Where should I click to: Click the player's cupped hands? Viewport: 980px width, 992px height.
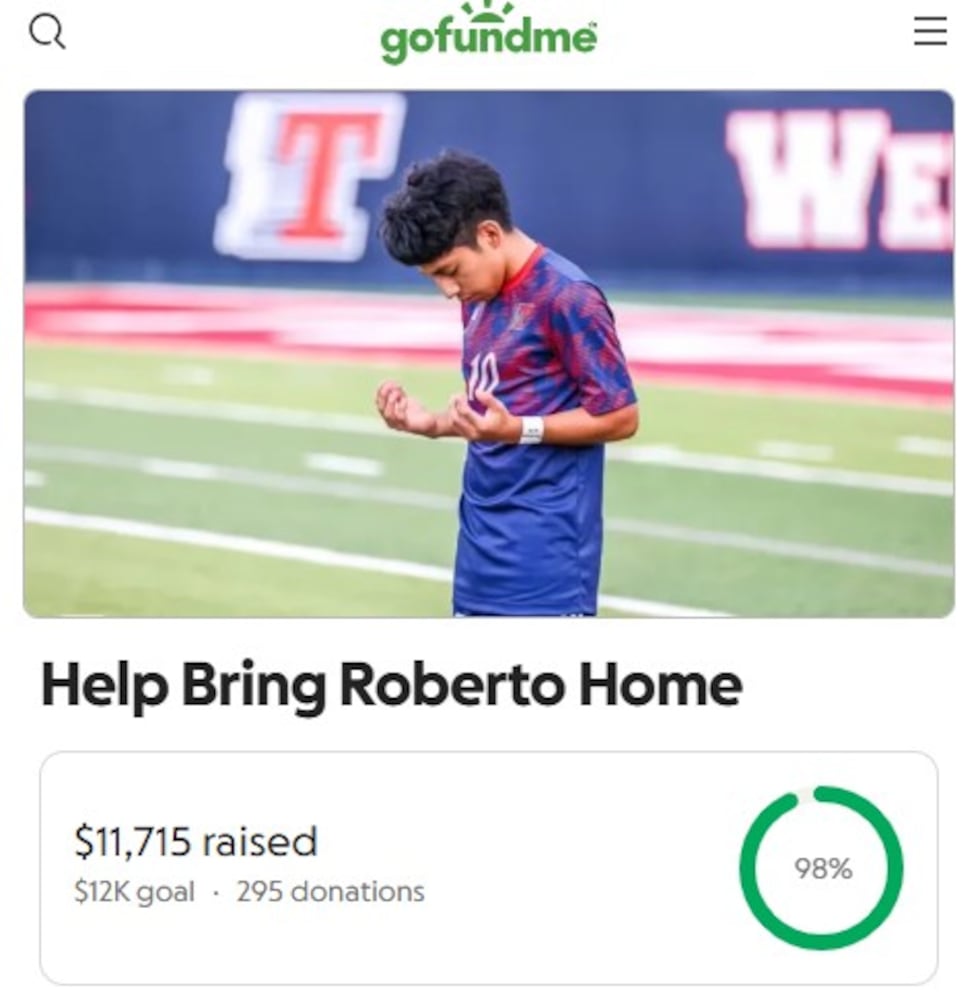coord(440,410)
